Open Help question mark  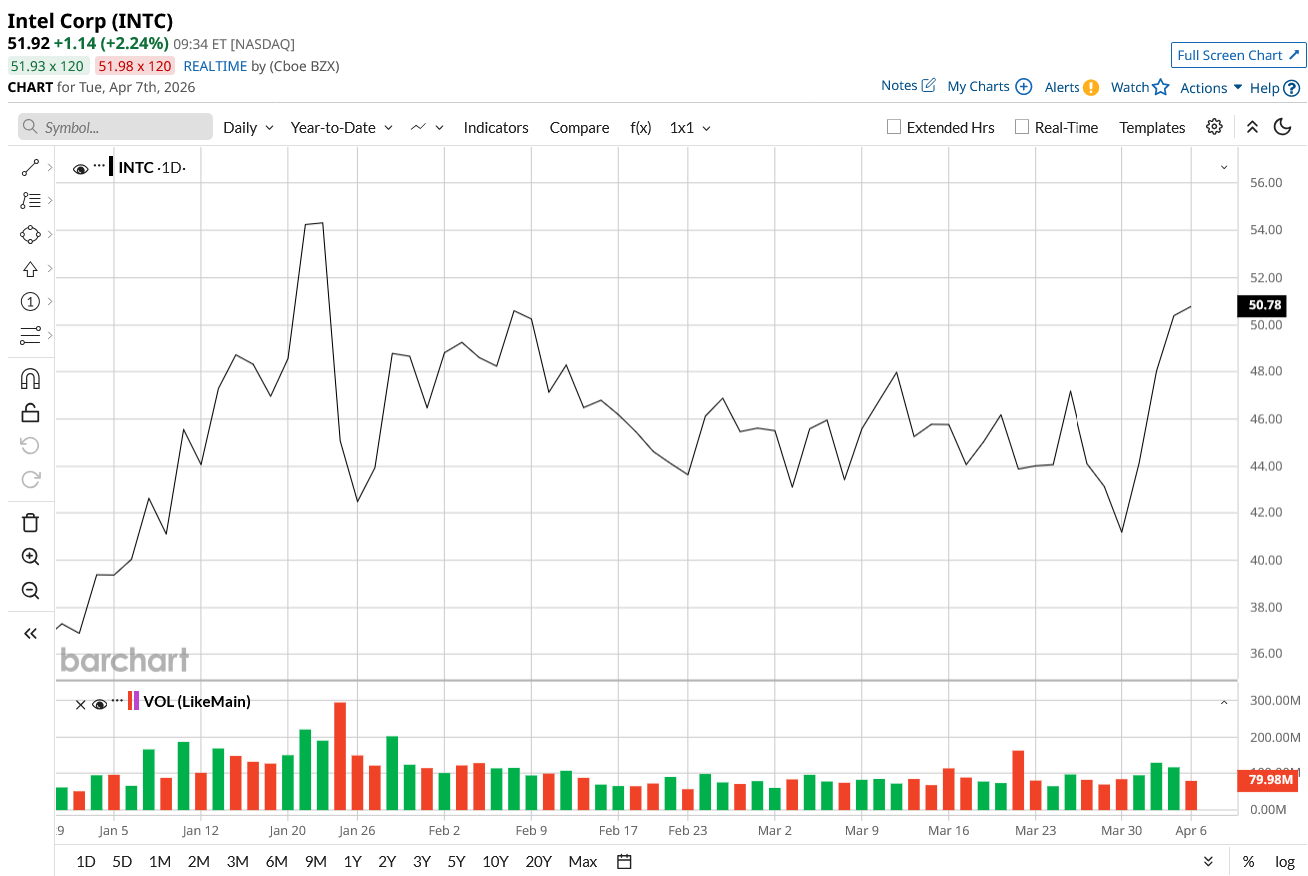[x=1292, y=88]
